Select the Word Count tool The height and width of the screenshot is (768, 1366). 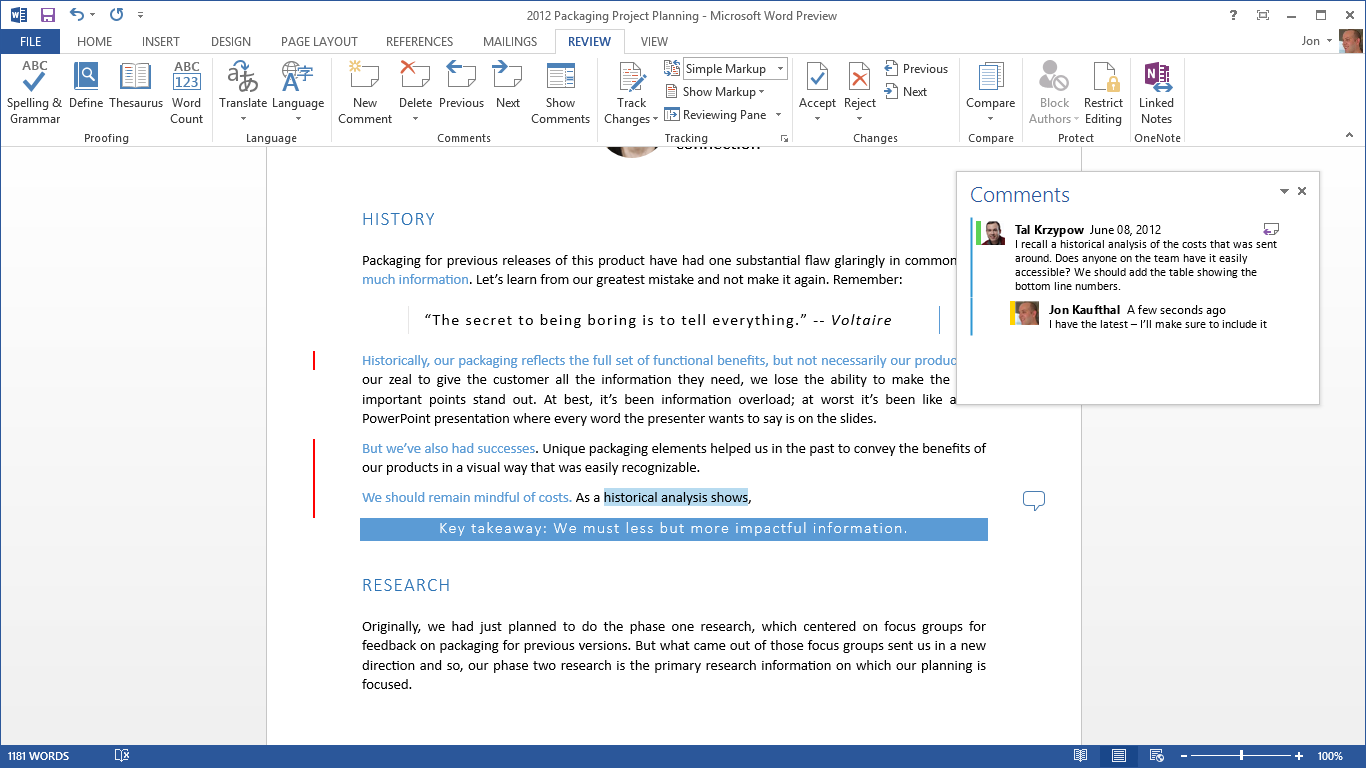[x=186, y=90]
